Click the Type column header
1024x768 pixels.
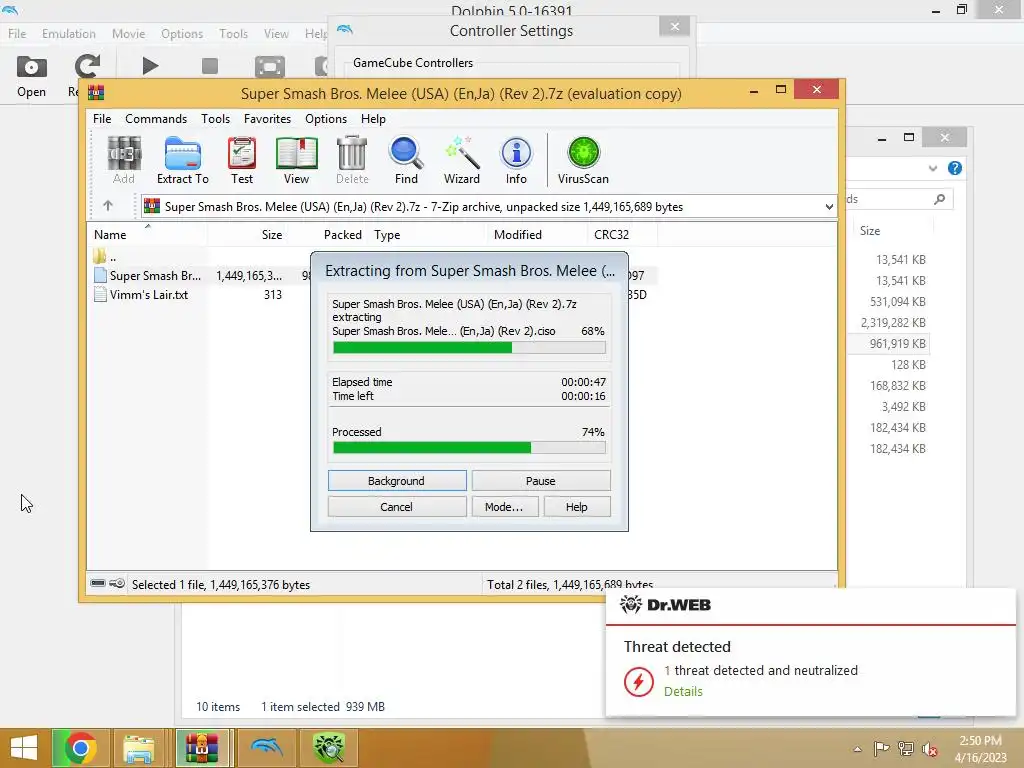point(427,234)
